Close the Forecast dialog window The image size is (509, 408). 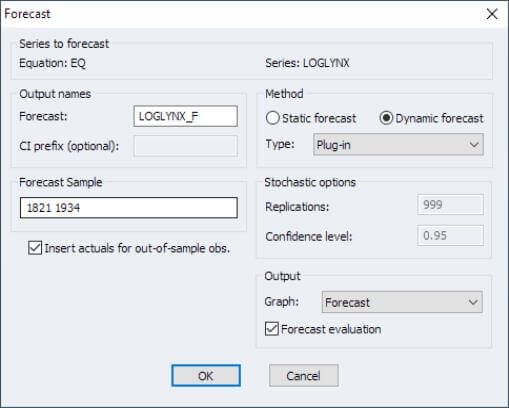pos(492,14)
